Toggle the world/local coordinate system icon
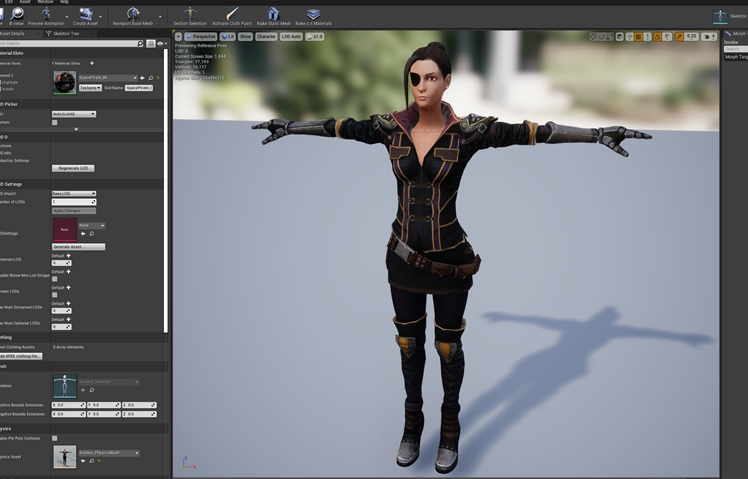This screenshot has height=479, width=748. [x=620, y=37]
